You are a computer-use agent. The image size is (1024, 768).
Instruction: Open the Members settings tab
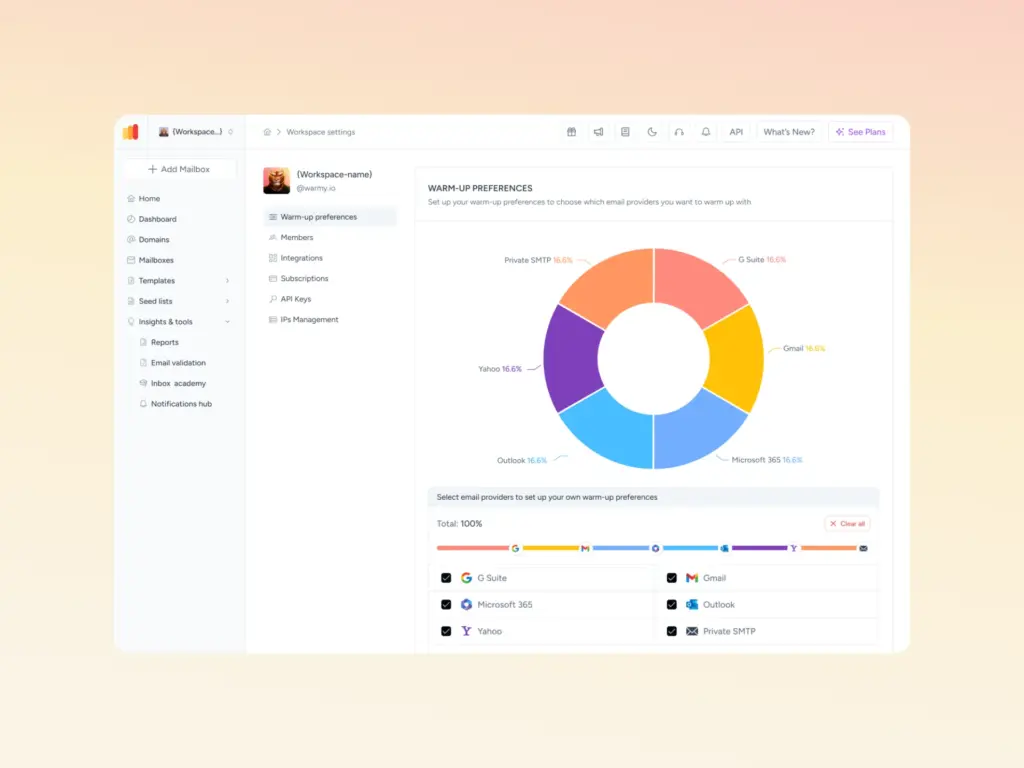(296, 238)
